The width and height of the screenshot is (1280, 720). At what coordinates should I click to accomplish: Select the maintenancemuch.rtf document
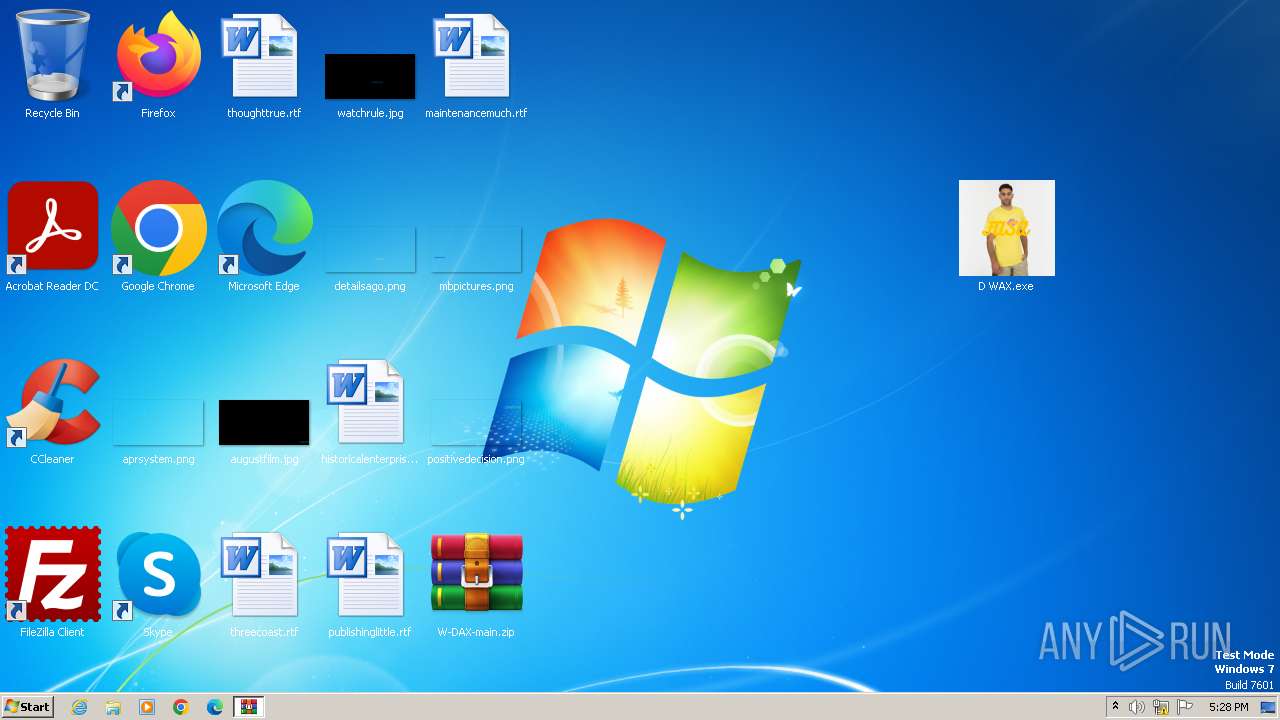tap(476, 65)
